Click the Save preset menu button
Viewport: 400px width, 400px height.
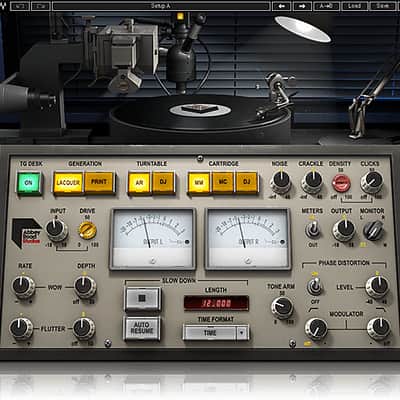click(382, 6)
